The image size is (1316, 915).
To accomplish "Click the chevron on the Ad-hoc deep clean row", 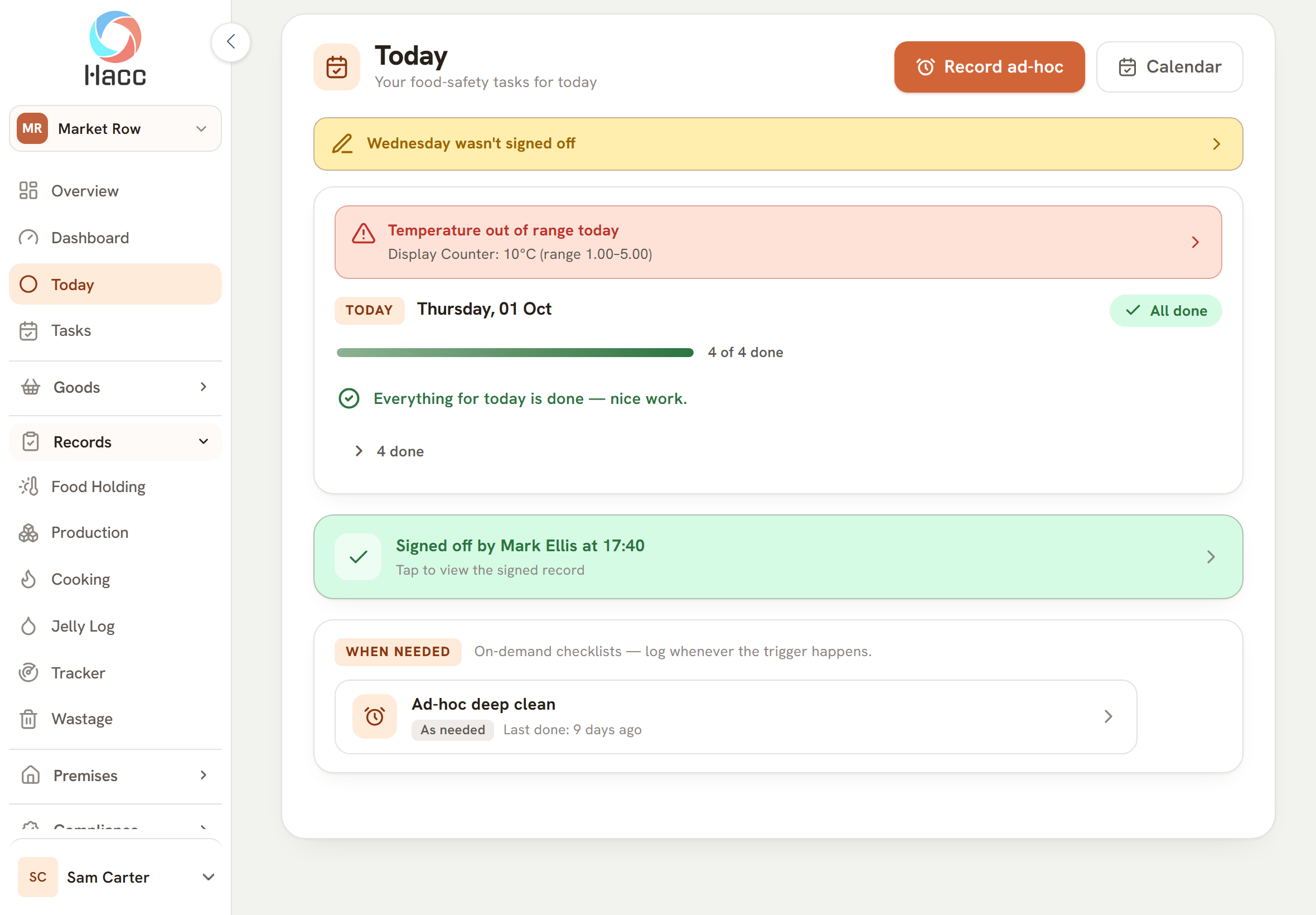I will pos(1108,716).
